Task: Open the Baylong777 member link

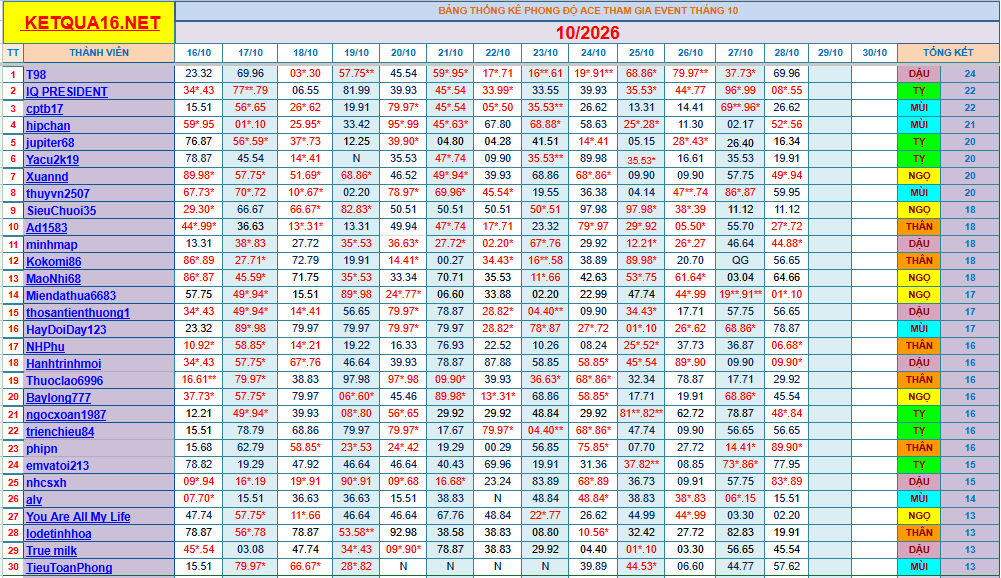Action: point(58,398)
